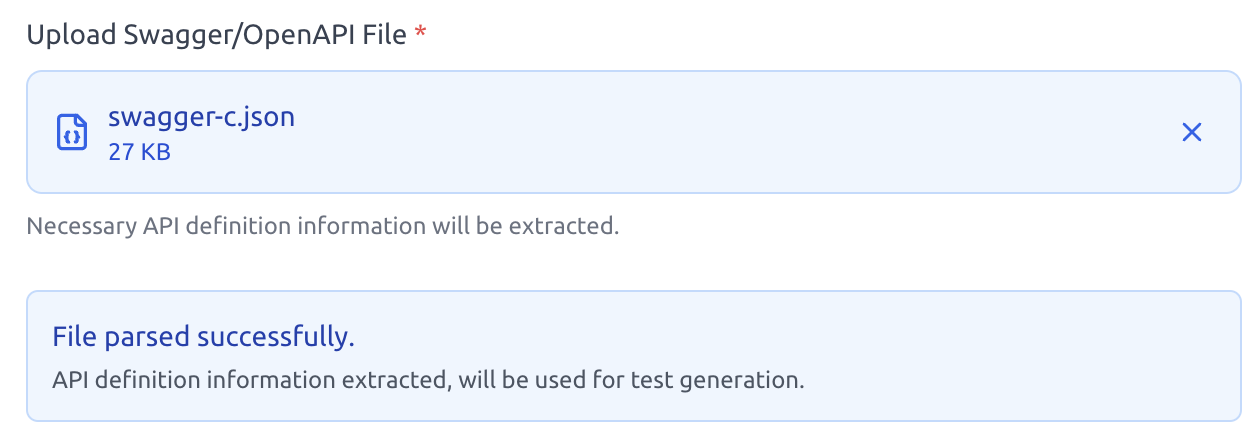This screenshot has width=1260, height=442.
Task: Click the 'KB' unit under the file name
Action: (x=155, y=152)
